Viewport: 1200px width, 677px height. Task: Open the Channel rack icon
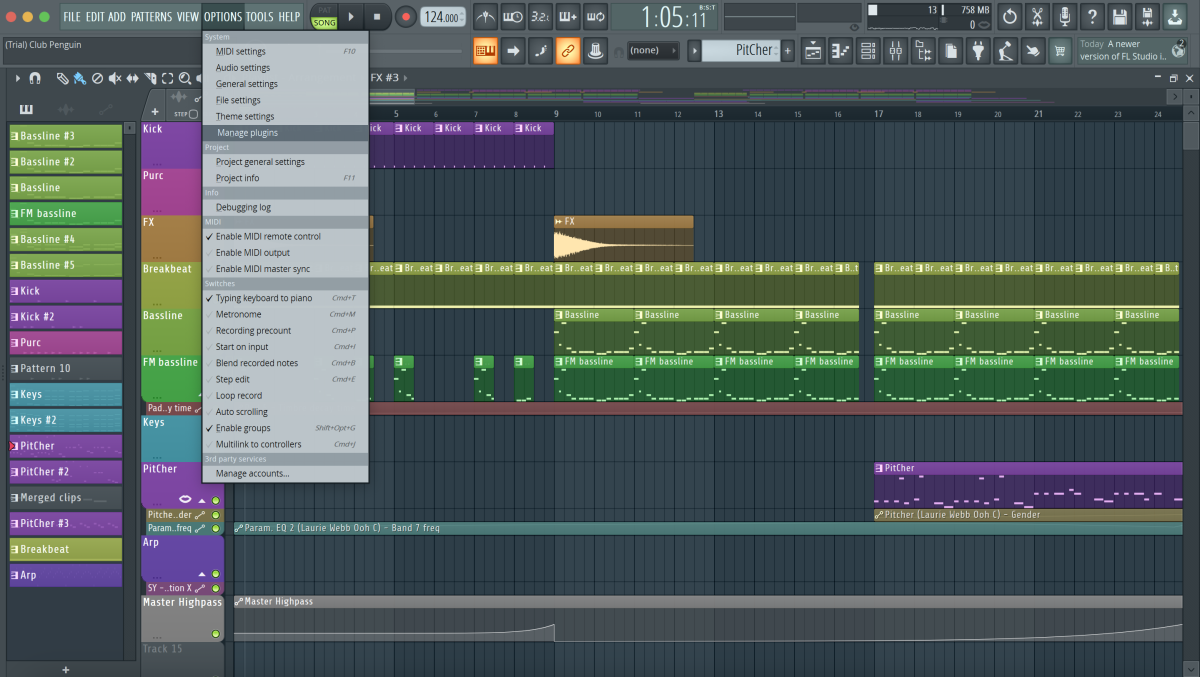click(x=867, y=50)
